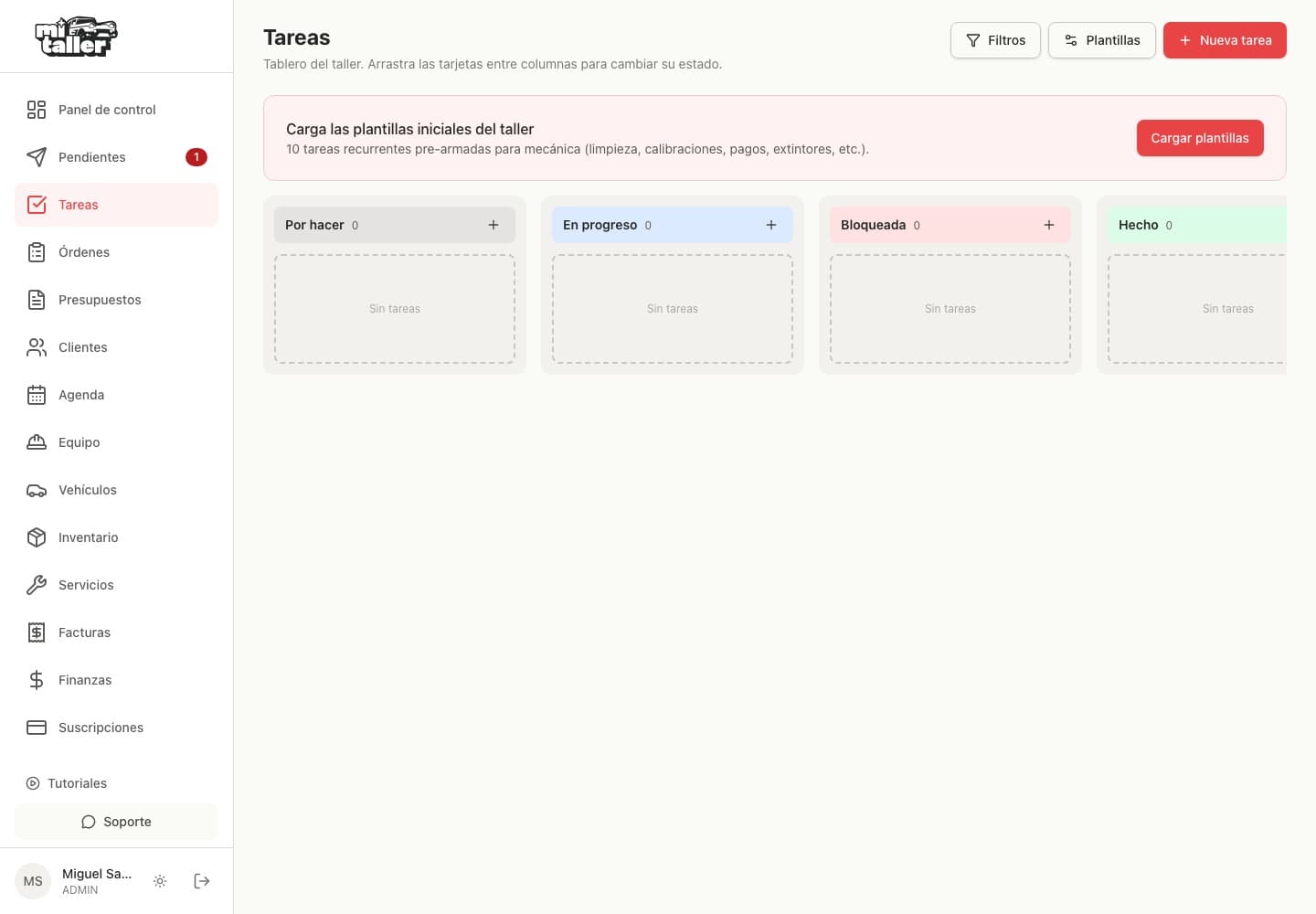Add task in En progreso column
1316x914 pixels.
[771, 225]
